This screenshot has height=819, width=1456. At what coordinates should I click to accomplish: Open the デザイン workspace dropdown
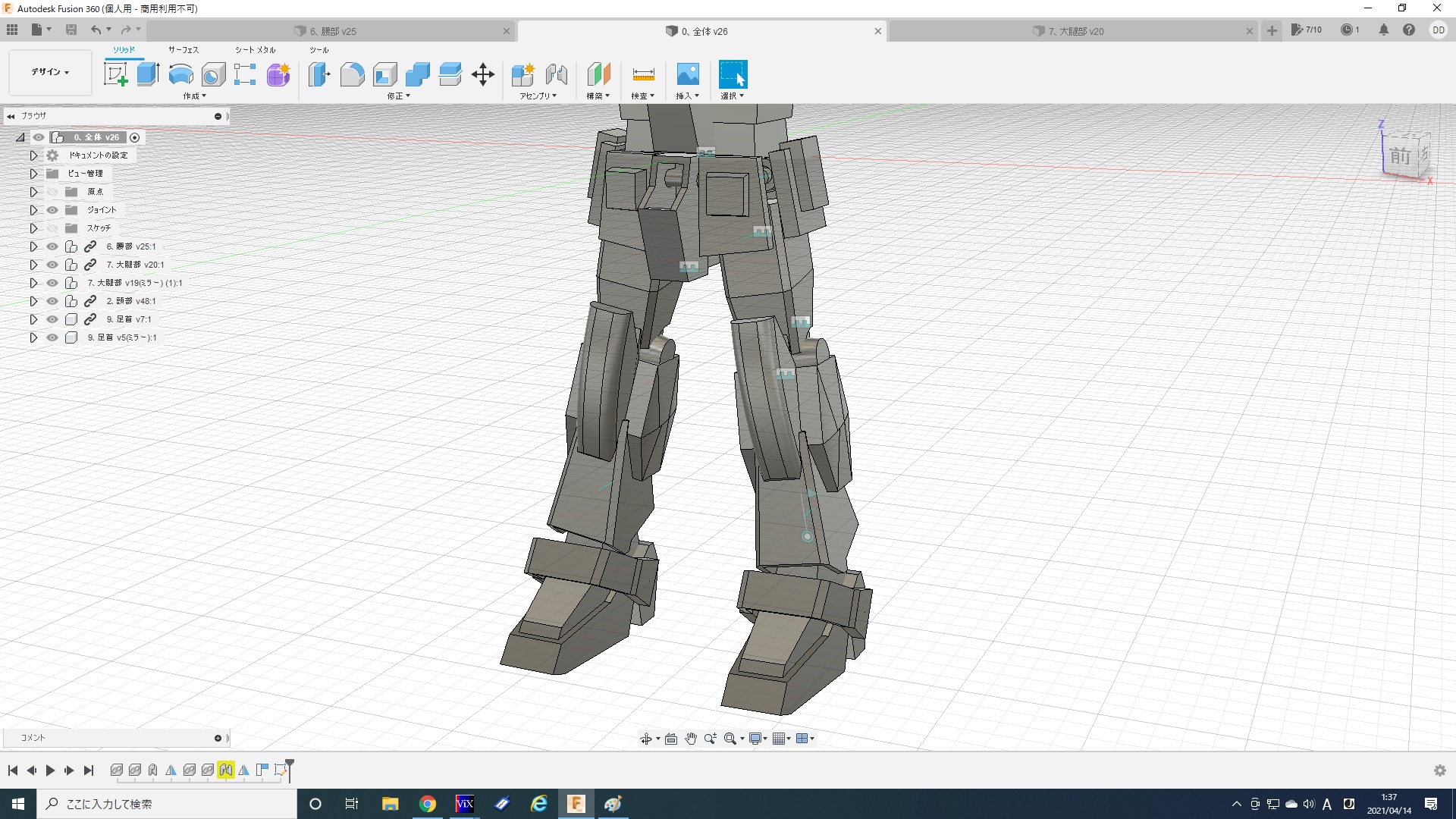click(x=50, y=72)
